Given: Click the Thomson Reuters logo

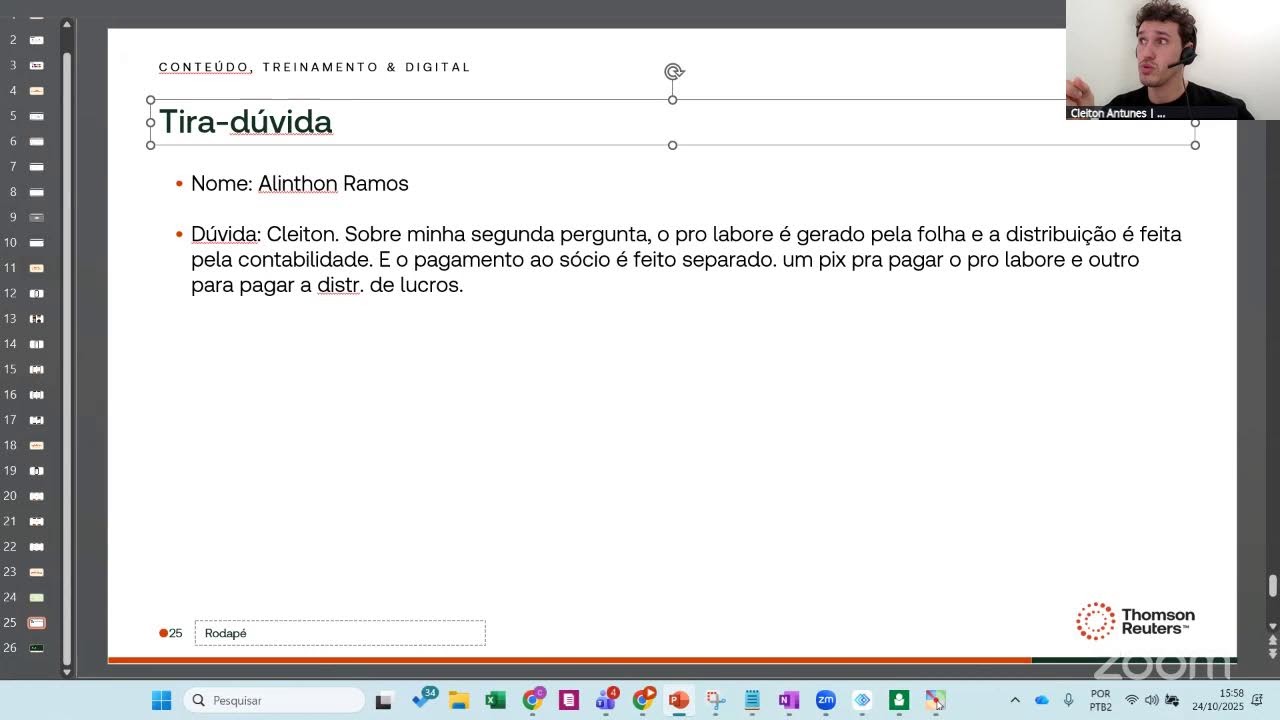Looking at the screenshot, I should [1135, 621].
